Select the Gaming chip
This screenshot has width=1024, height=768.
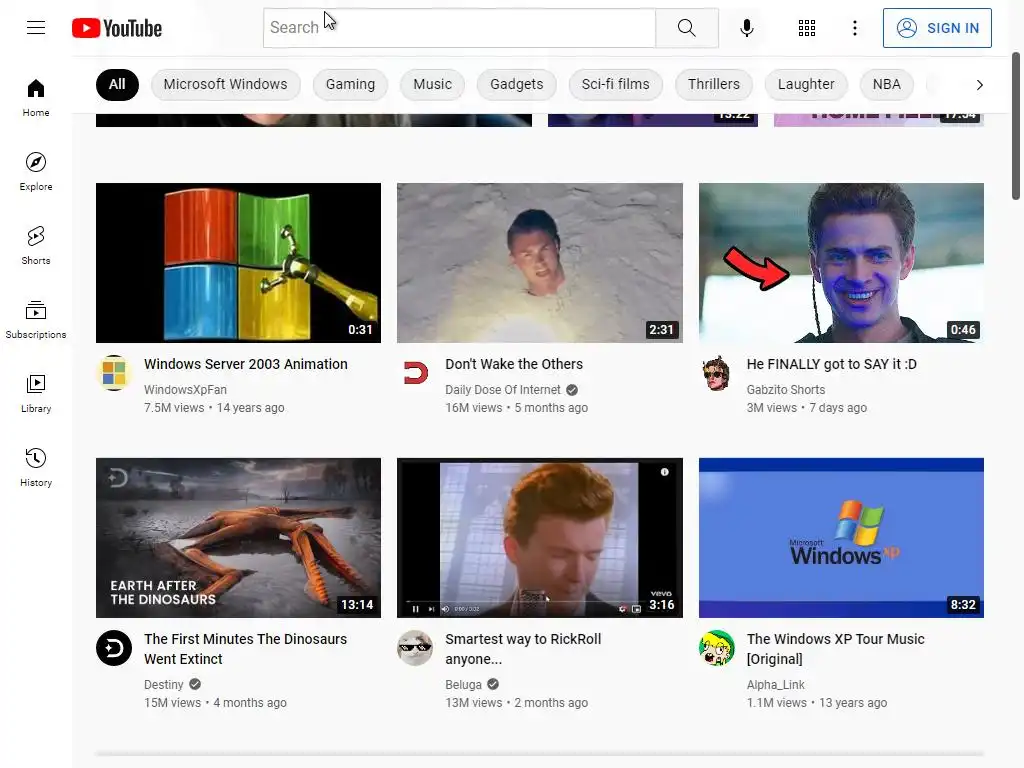point(350,84)
